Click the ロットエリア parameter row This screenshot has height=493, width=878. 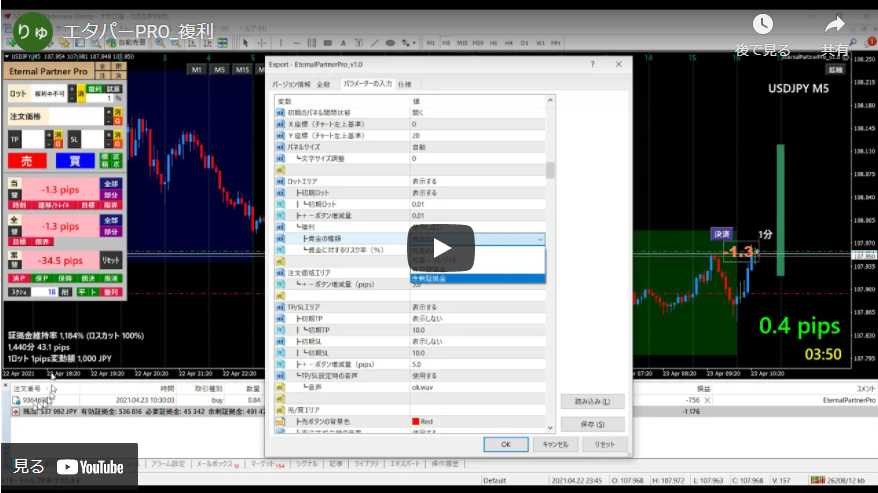pyautogui.click(x=410, y=182)
